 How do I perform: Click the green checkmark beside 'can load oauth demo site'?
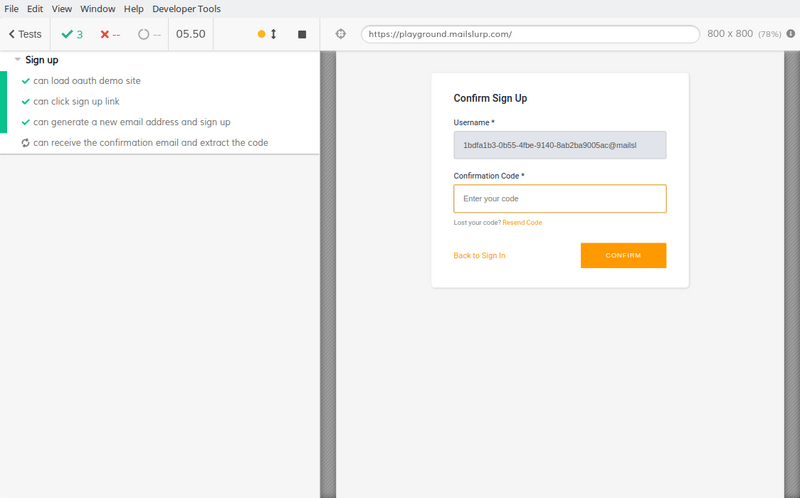[26, 81]
